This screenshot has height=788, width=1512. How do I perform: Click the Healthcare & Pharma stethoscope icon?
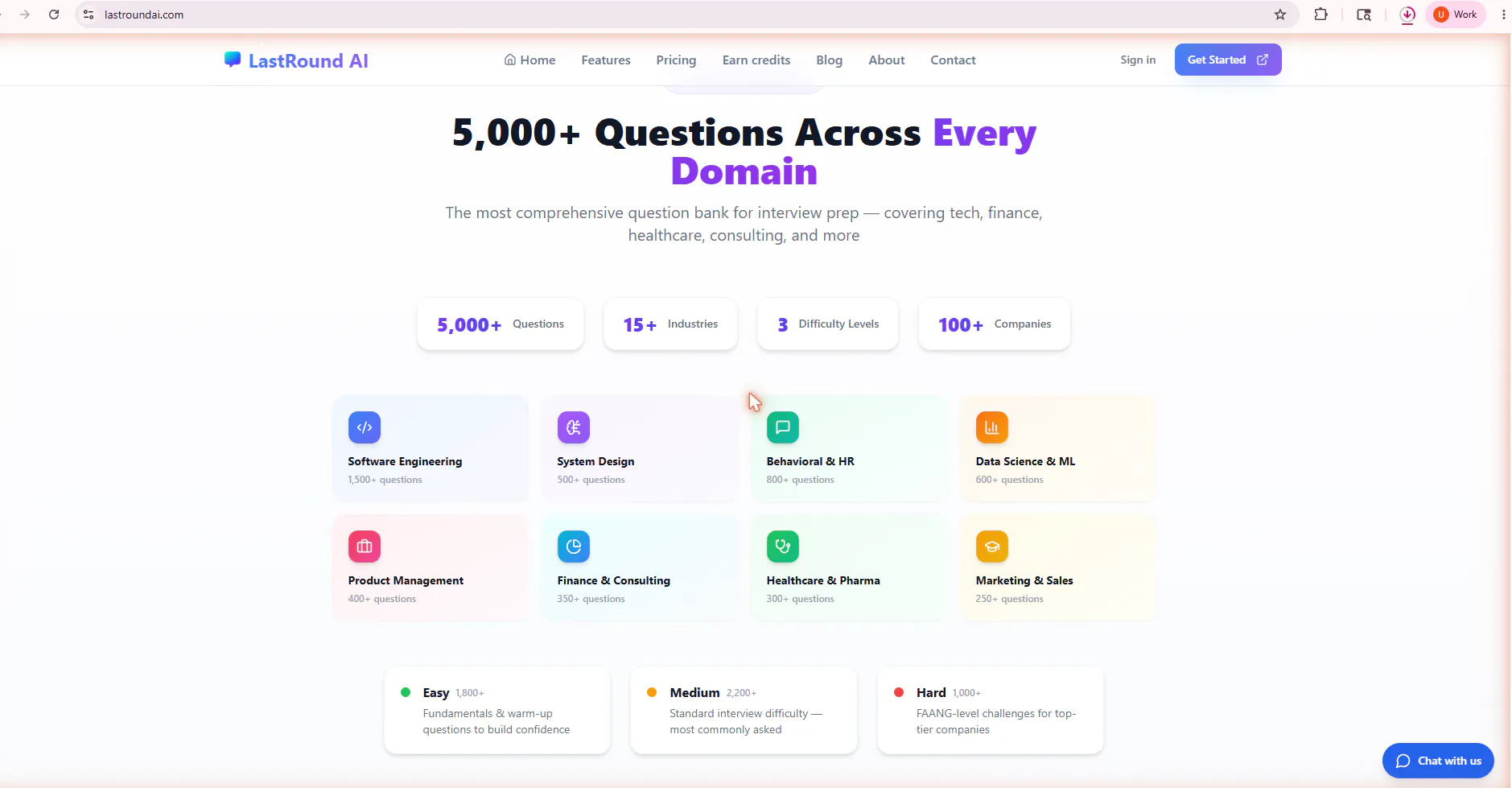coord(783,547)
